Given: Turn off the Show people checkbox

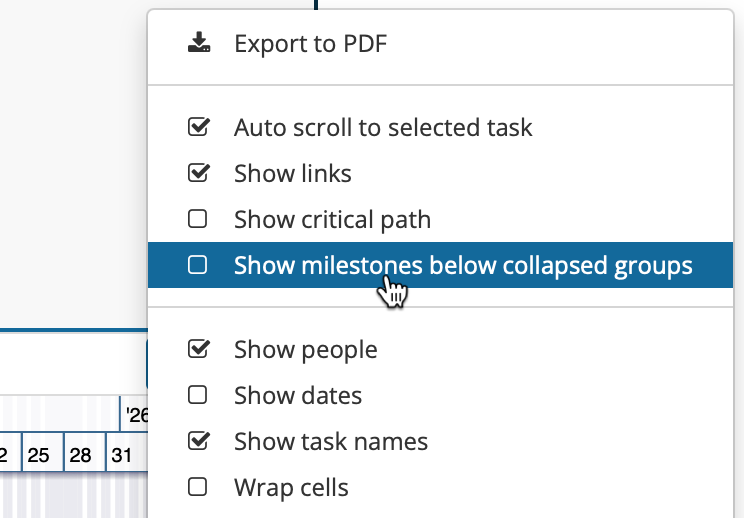Looking at the screenshot, I should [x=198, y=350].
